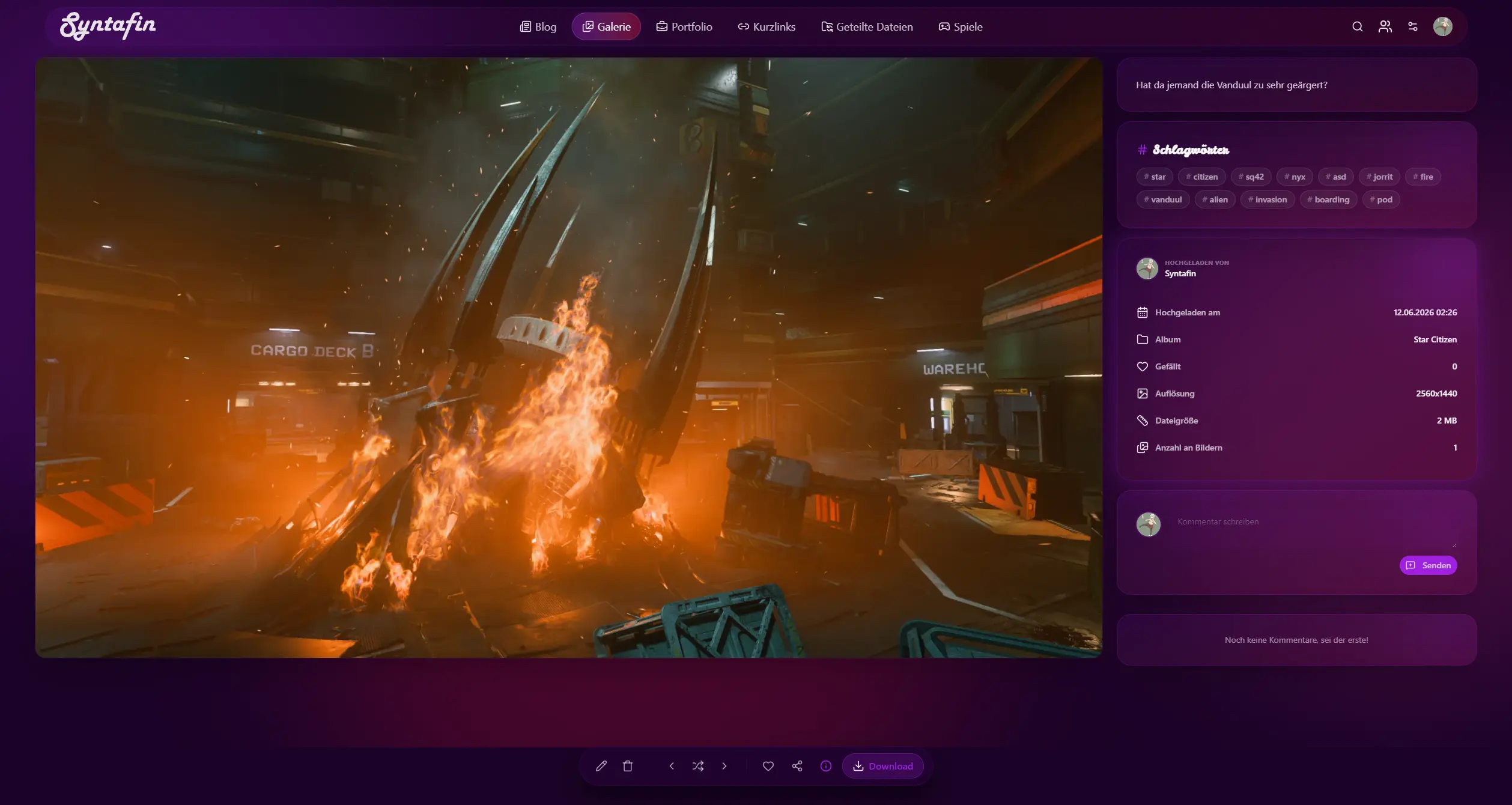Share the image via share icon
1512x805 pixels.
click(797, 766)
